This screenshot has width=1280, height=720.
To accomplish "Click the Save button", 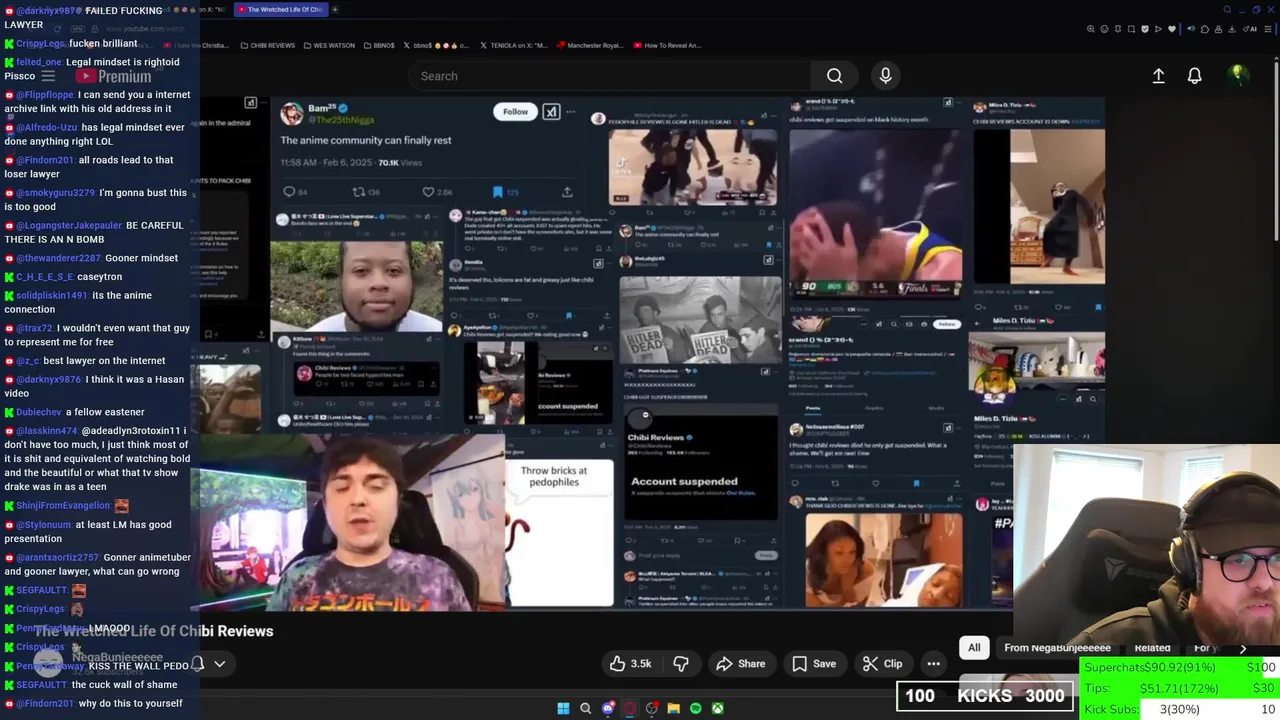I will pos(814,664).
